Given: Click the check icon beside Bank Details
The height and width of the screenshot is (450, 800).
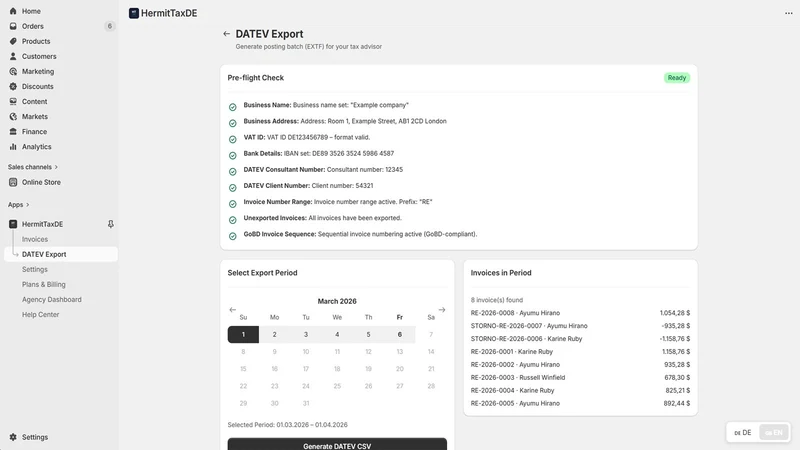Looking at the screenshot, I should coord(233,156).
